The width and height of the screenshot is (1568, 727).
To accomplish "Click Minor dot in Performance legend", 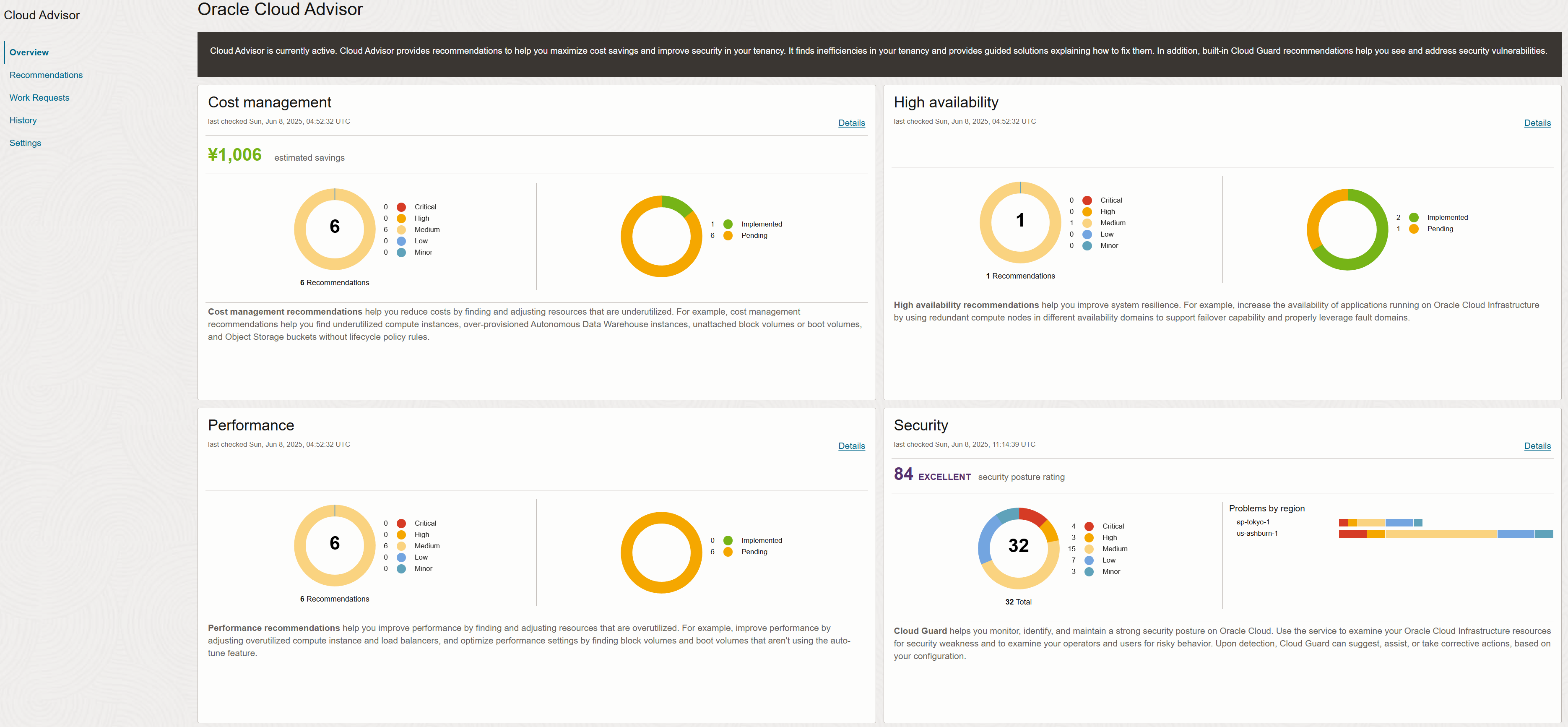I will tap(401, 569).
